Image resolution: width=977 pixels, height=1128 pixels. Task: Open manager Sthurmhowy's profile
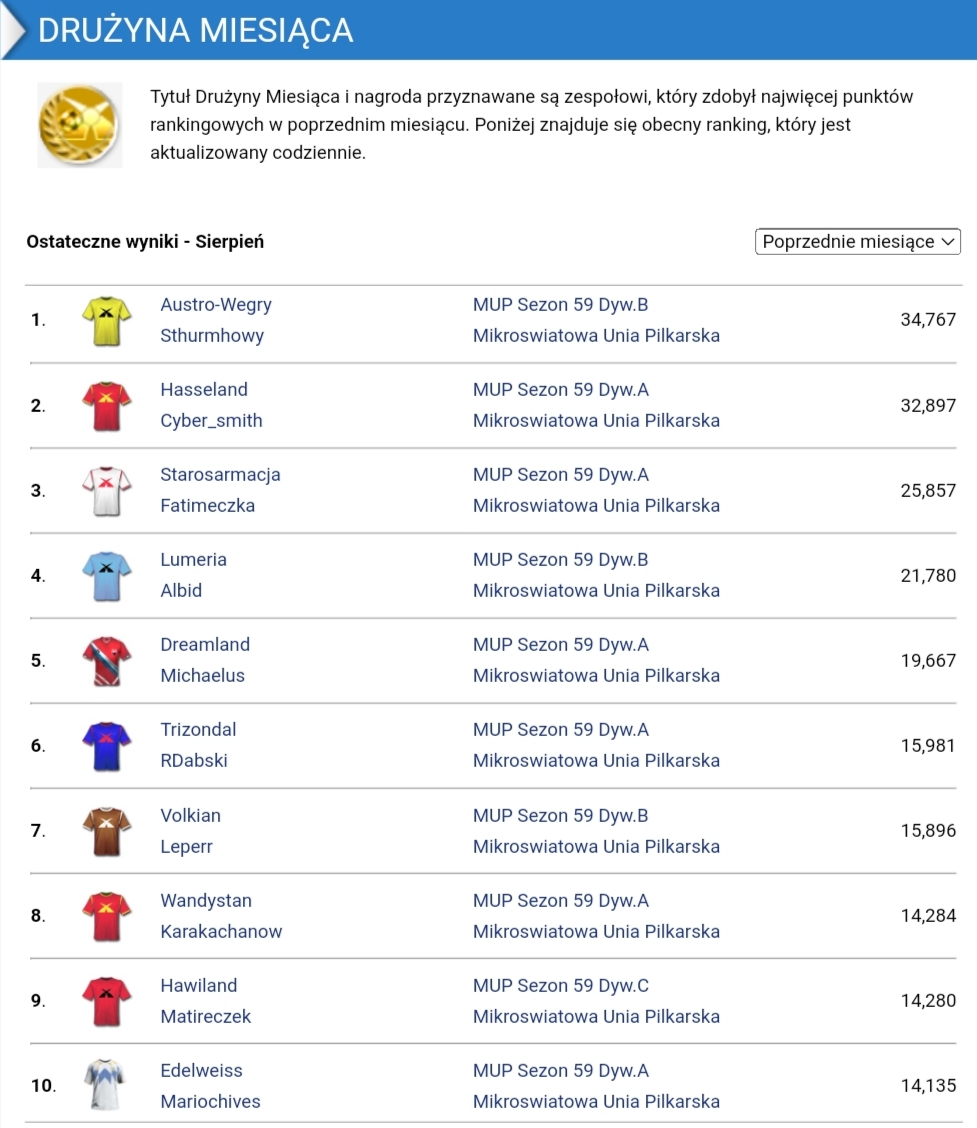click(212, 336)
